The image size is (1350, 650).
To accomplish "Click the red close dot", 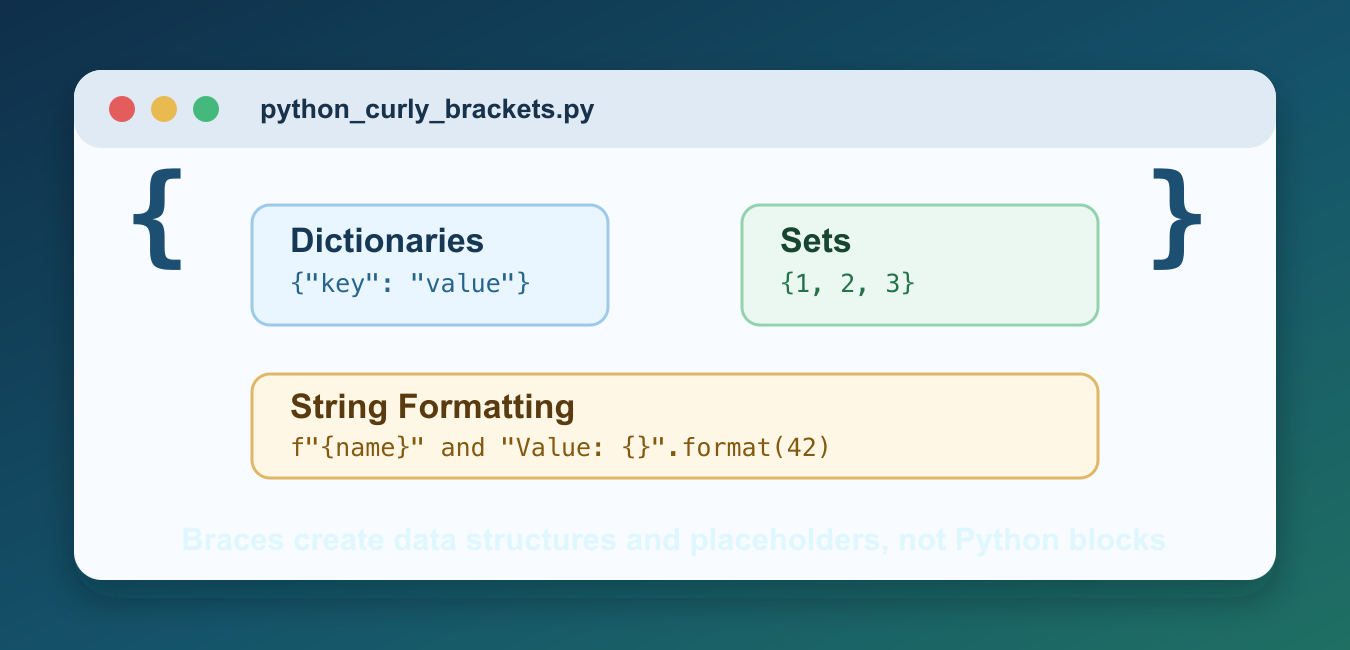I will [x=122, y=109].
